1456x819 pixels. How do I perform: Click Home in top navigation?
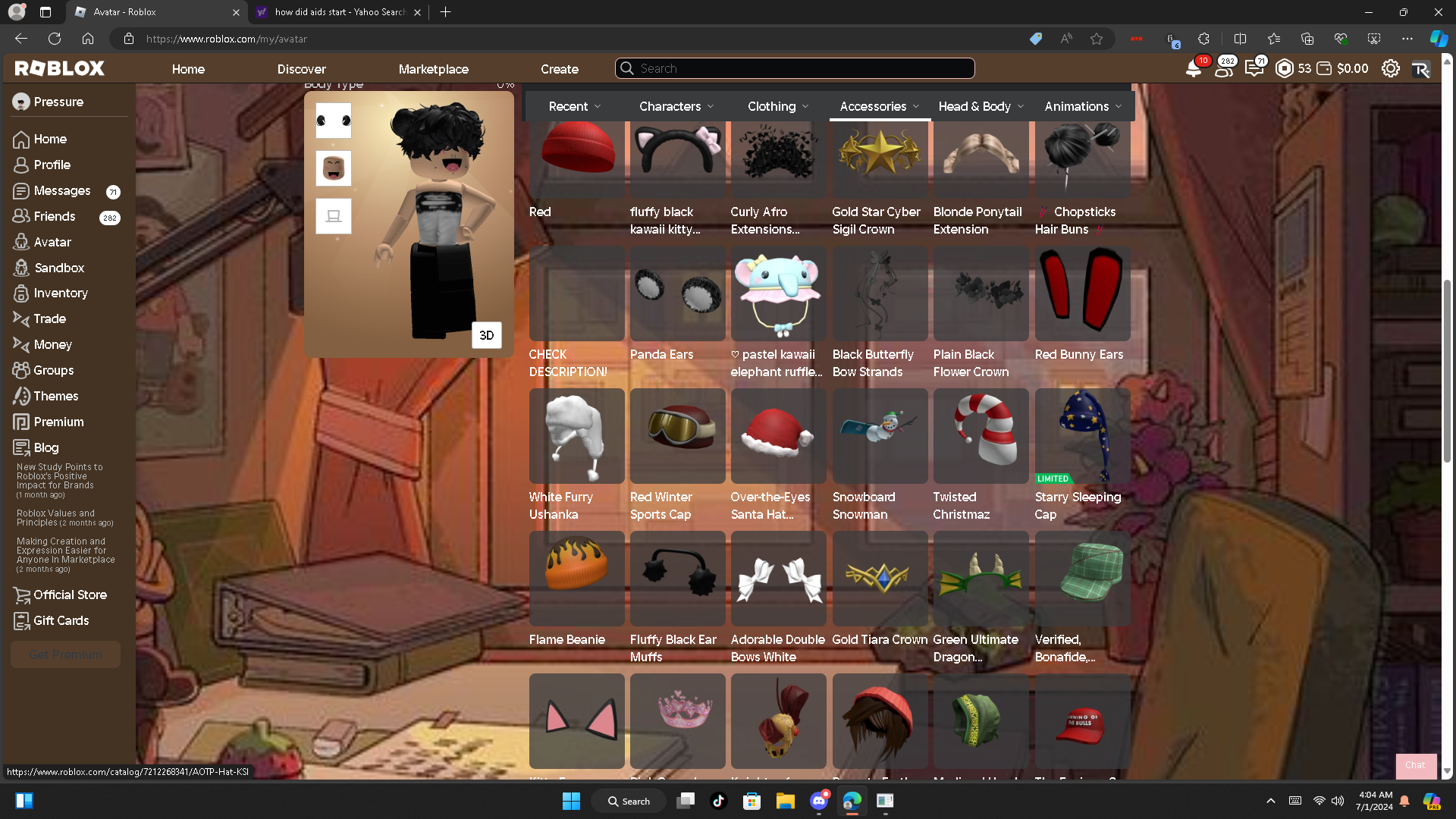[x=188, y=69]
